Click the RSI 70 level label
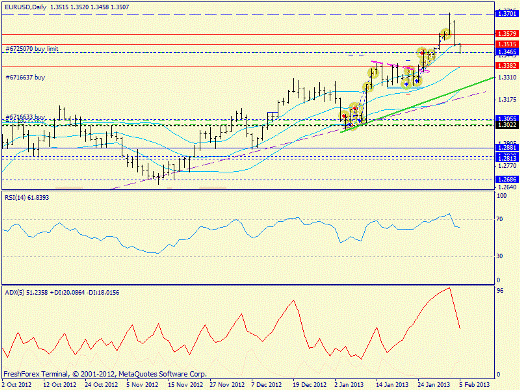 pyautogui.click(x=500, y=219)
